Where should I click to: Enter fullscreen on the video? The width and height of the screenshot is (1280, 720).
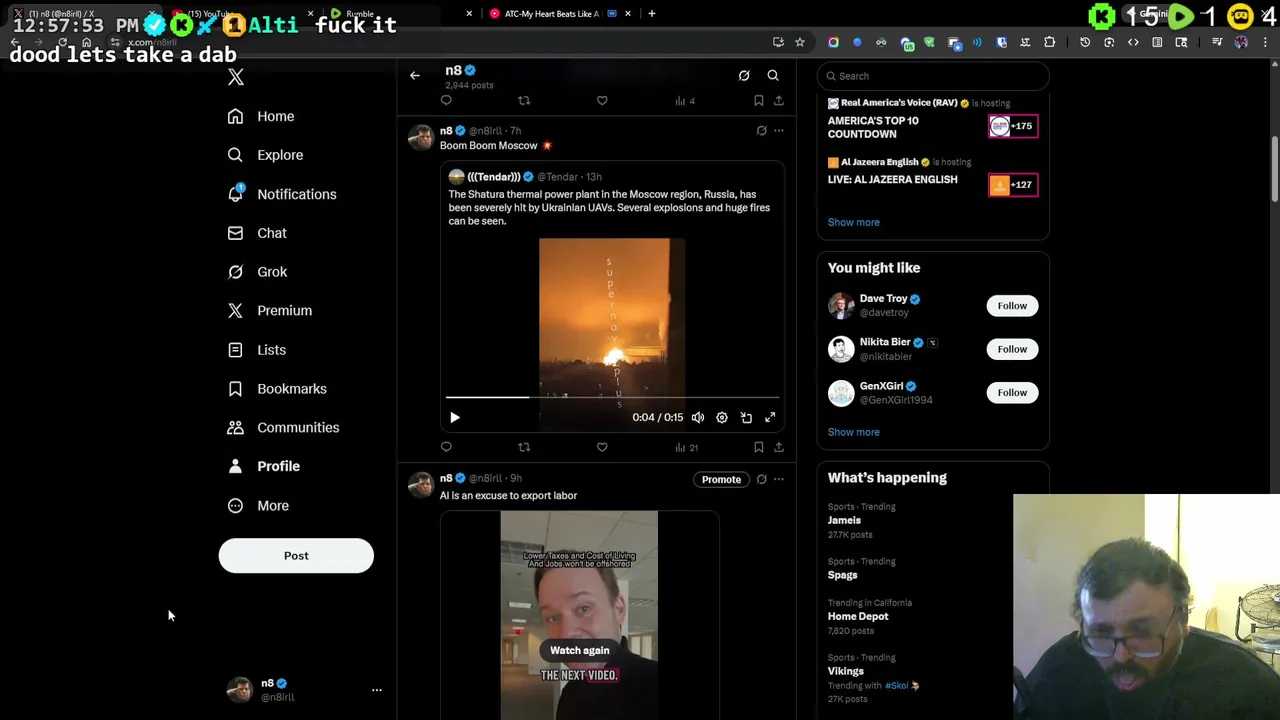[770, 418]
